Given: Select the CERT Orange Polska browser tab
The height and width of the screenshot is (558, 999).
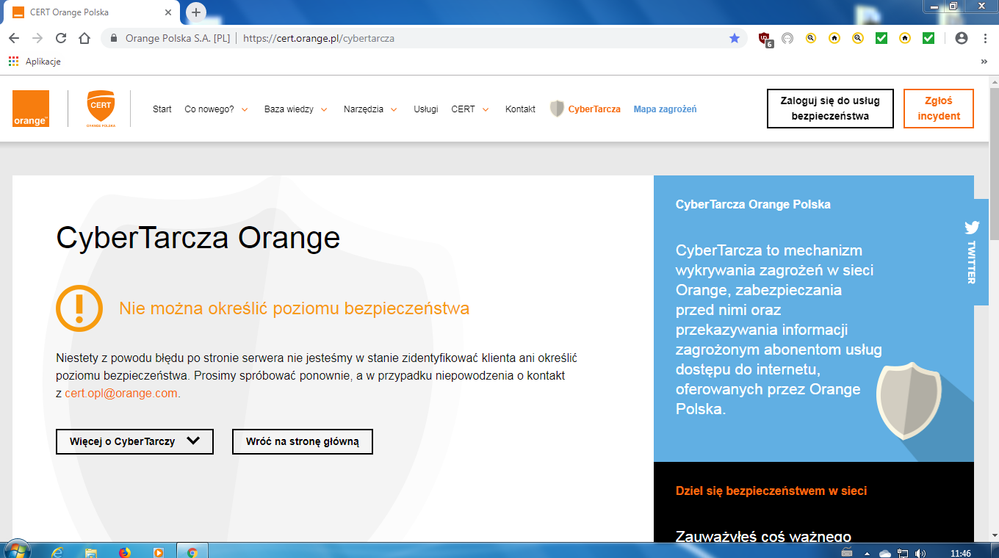Looking at the screenshot, I should 90,12.
